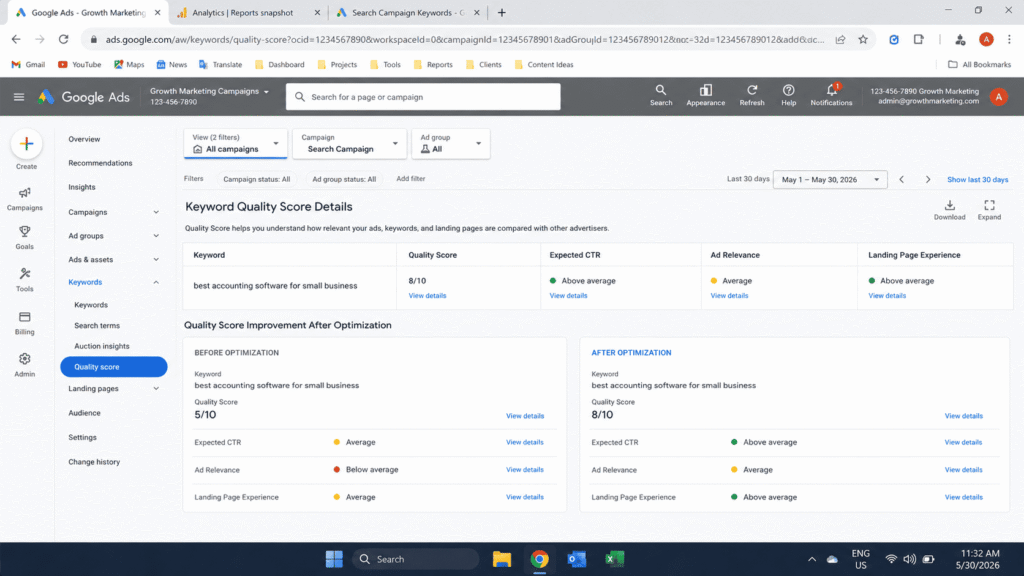1024x576 pixels.
Task: Open Outlook from the taskbar
Action: click(577, 559)
